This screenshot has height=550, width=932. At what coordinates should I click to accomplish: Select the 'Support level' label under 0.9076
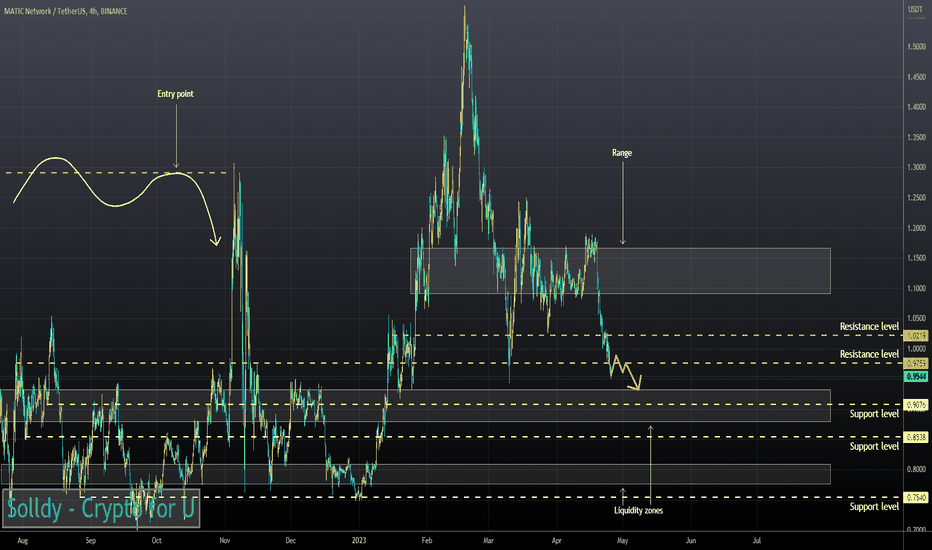click(x=874, y=414)
